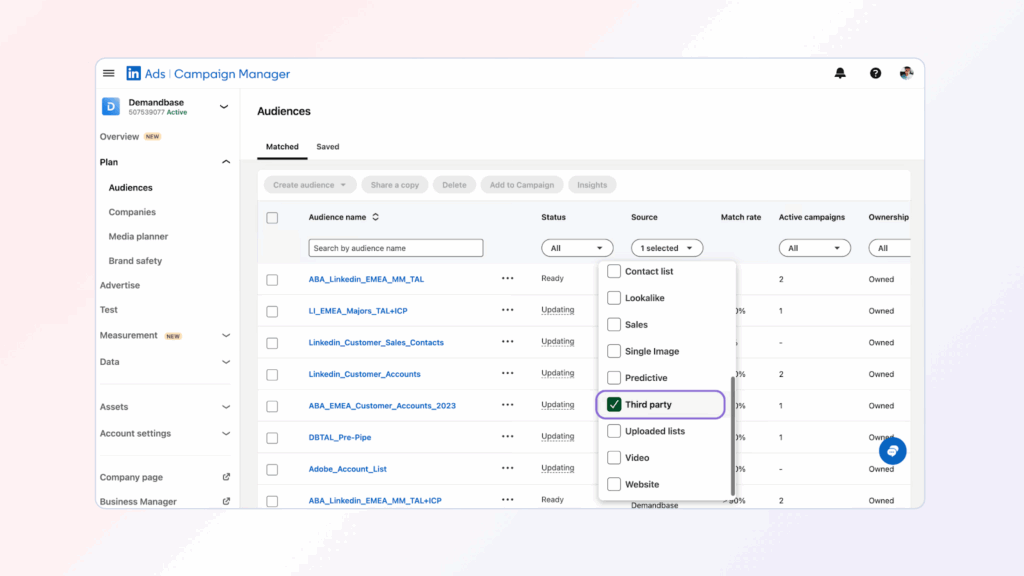Switch to the Saved tab
1024x576 pixels.
click(328, 147)
